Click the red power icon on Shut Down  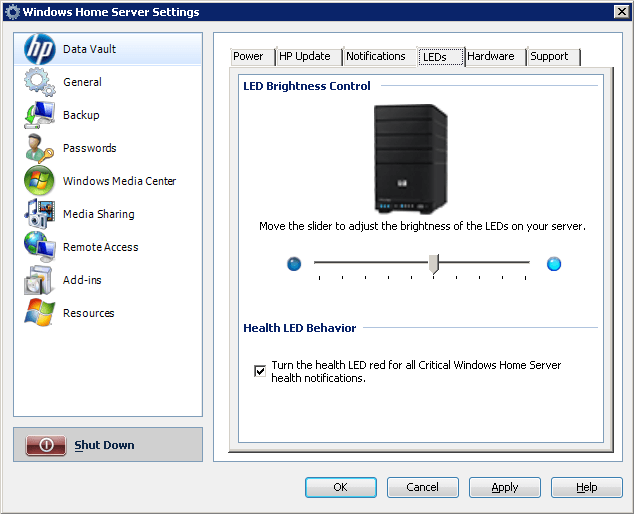tap(46, 445)
